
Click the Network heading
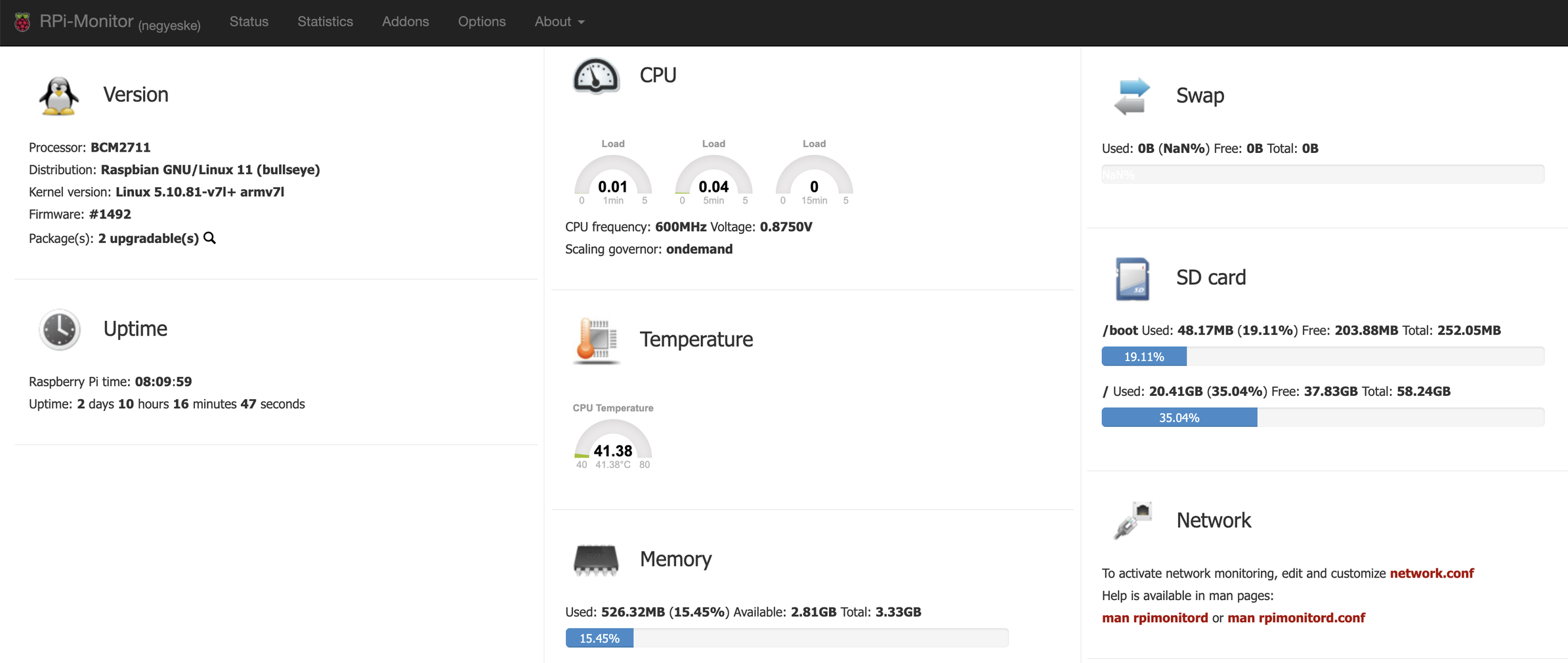coord(1214,521)
